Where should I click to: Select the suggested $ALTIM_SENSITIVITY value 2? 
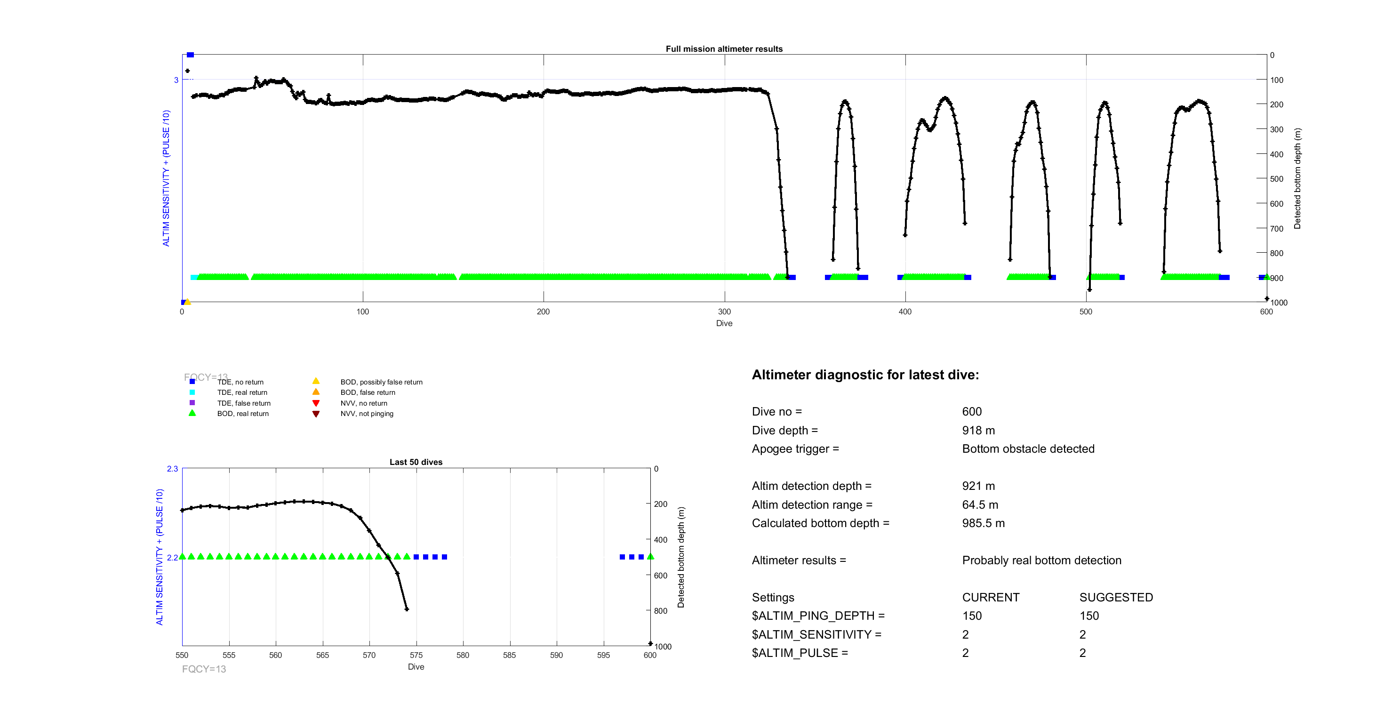[x=1084, y=635]
